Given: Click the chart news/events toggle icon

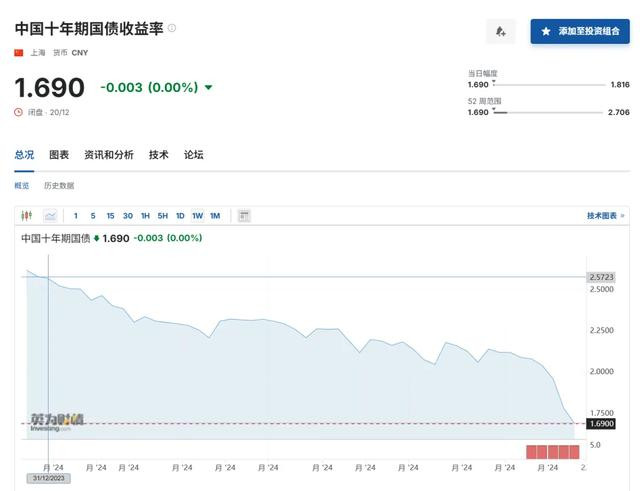Looking at the screenshot, I should click(x=244, y=216).
